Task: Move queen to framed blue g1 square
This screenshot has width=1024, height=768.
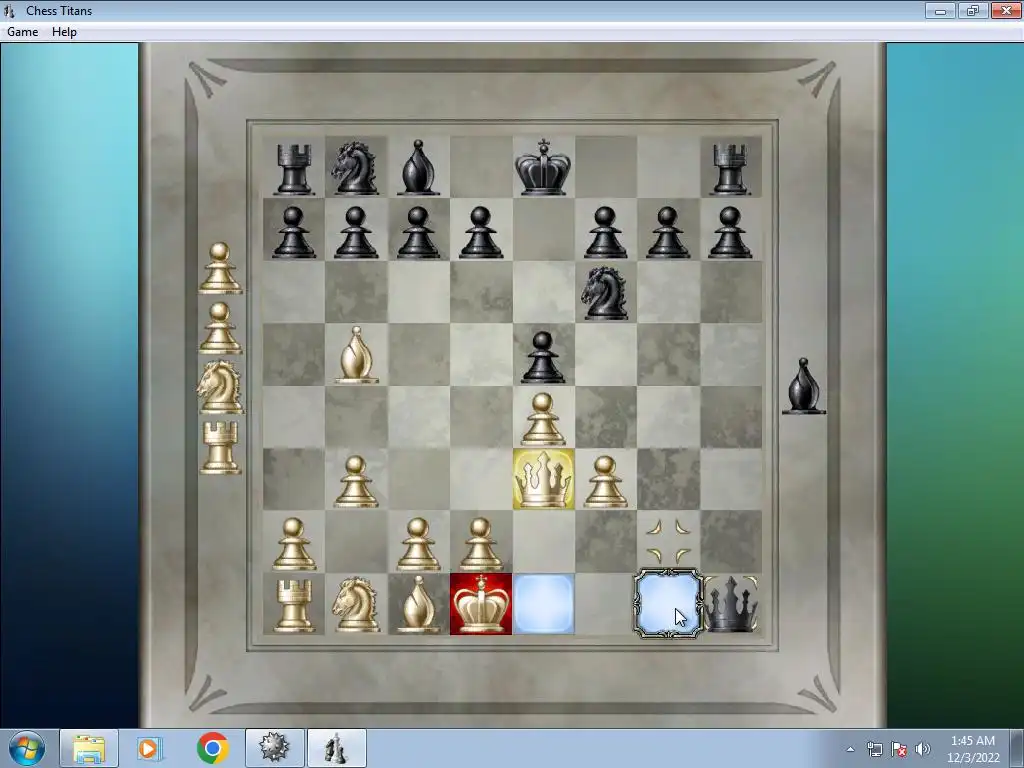Action: [x=668, y=603]
